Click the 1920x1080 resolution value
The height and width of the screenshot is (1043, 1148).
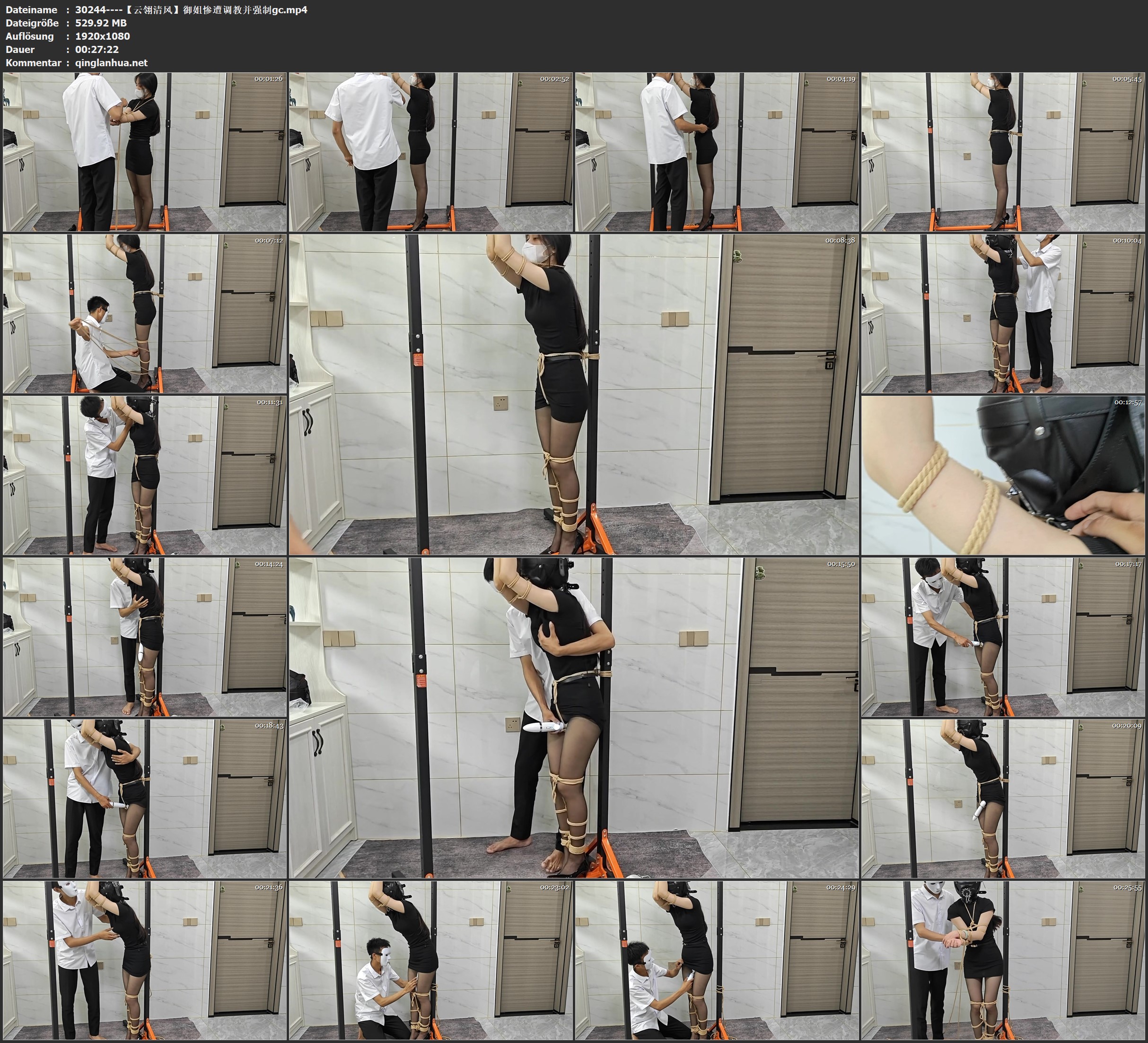[103, 36]
